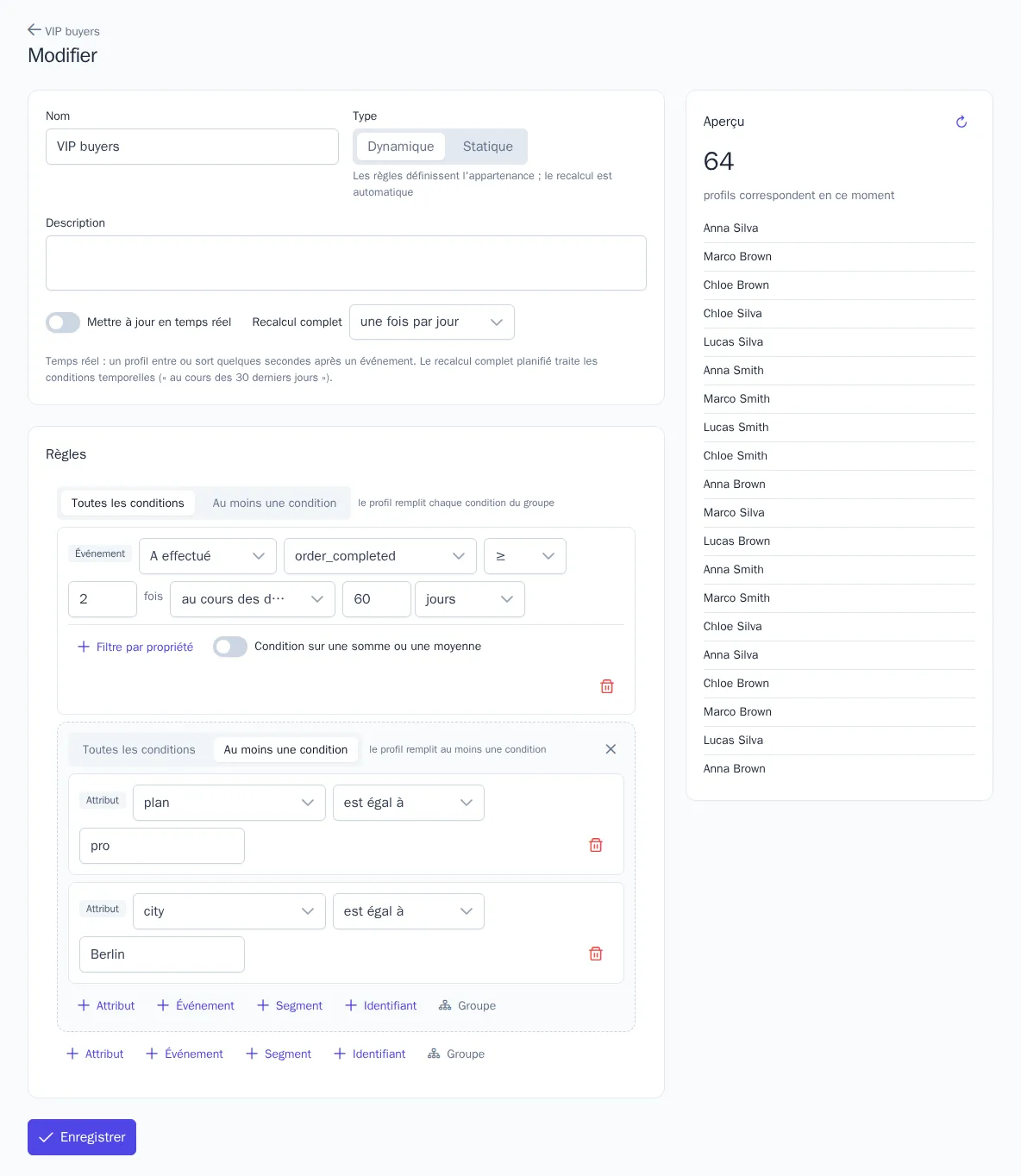Image resolution: width=1021 pixels, height=1176 pixels.
Task: Toggle Condition sur une somme ou une moyenne
Action: (230, 647)
